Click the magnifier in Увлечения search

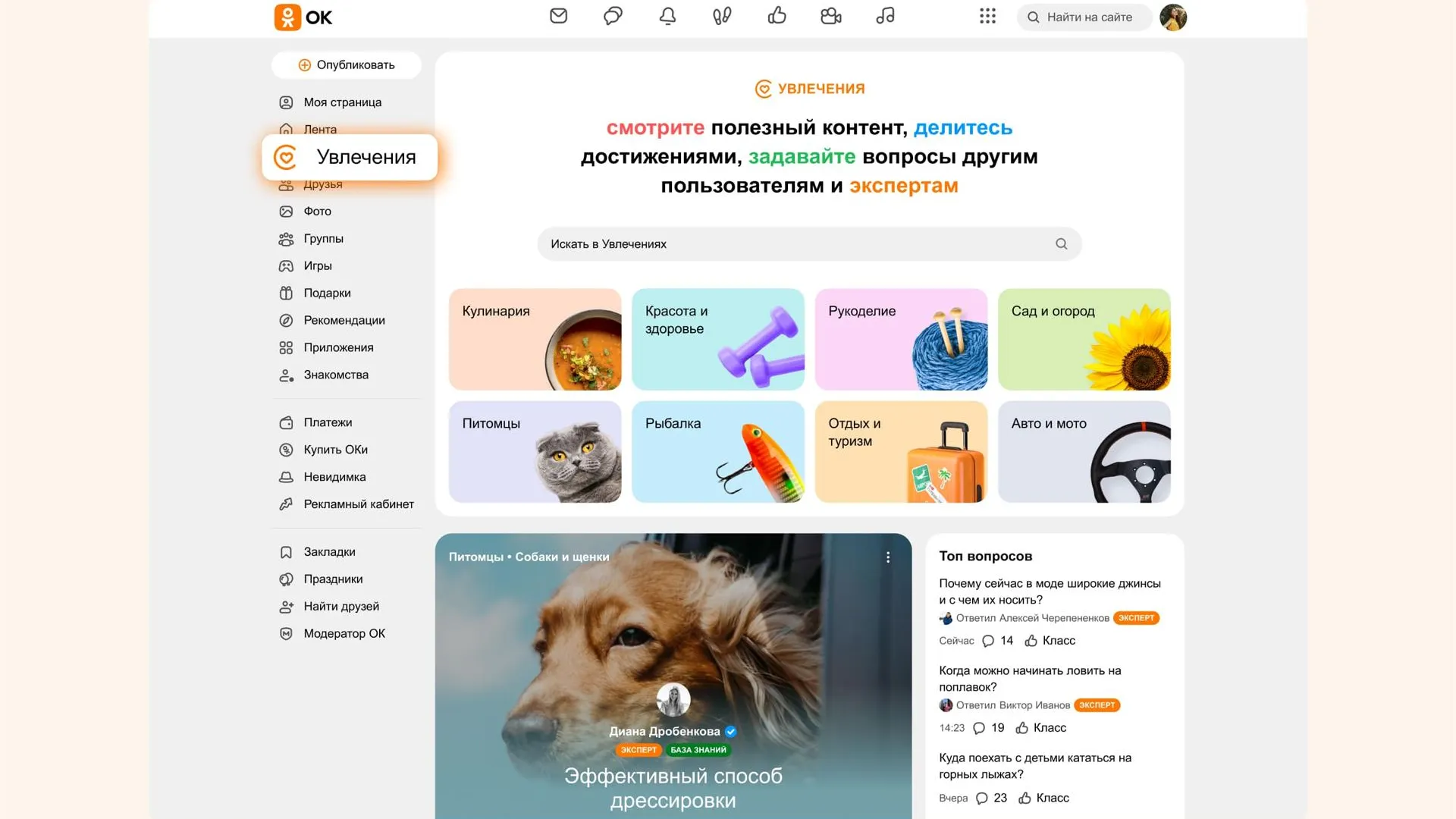pyautogui.click(x=1061, y=244)
